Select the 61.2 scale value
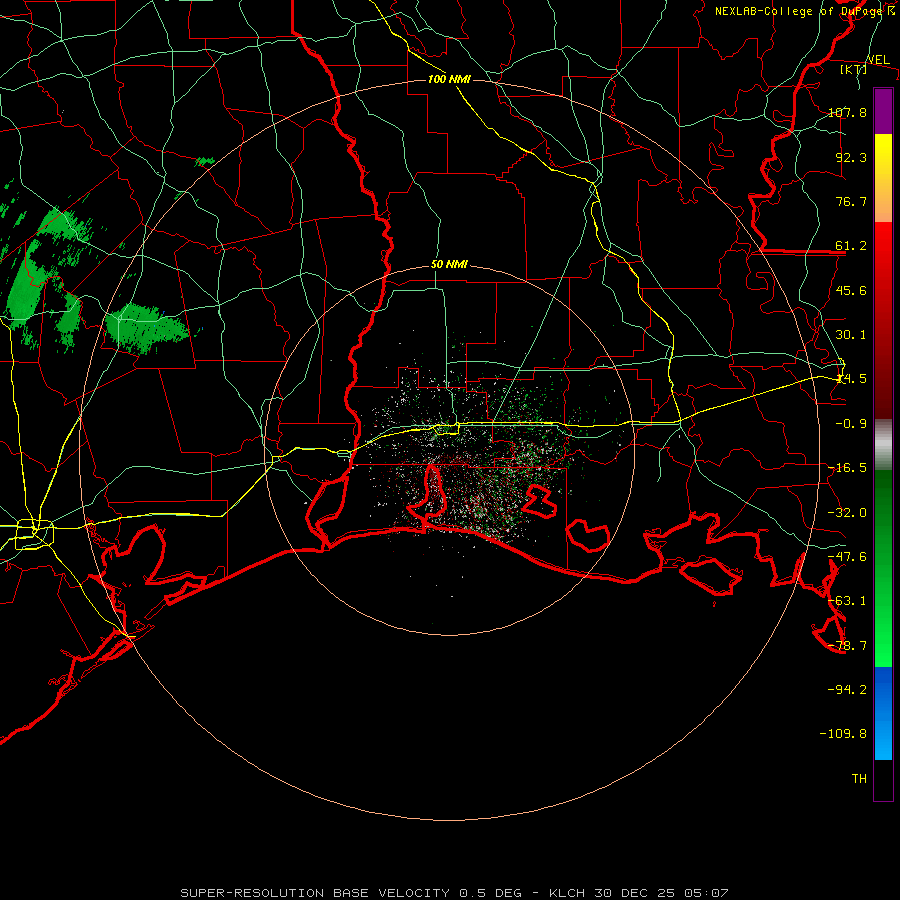This screenshot has width=900, height=900. pyautogui.click(x=851, y=246)
